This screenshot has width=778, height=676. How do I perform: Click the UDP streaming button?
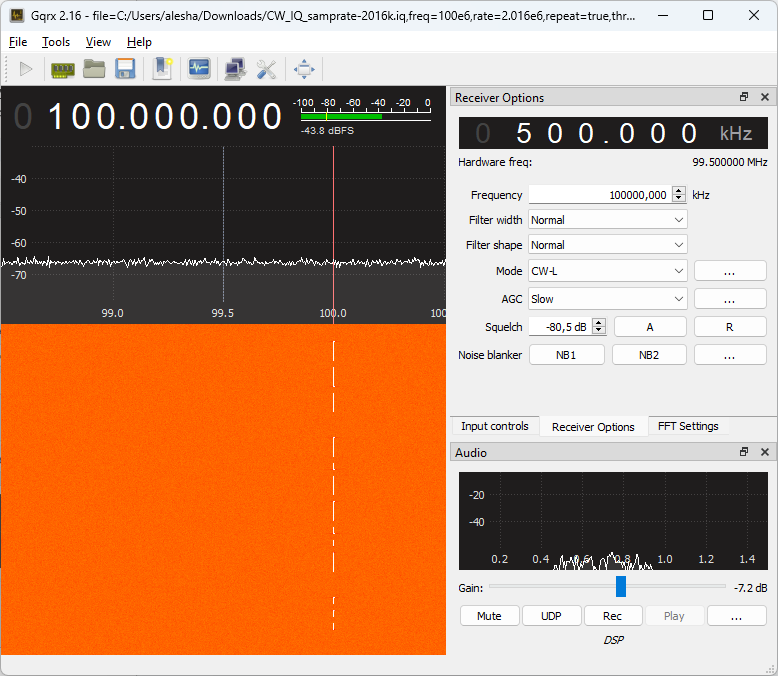point(551,616)
